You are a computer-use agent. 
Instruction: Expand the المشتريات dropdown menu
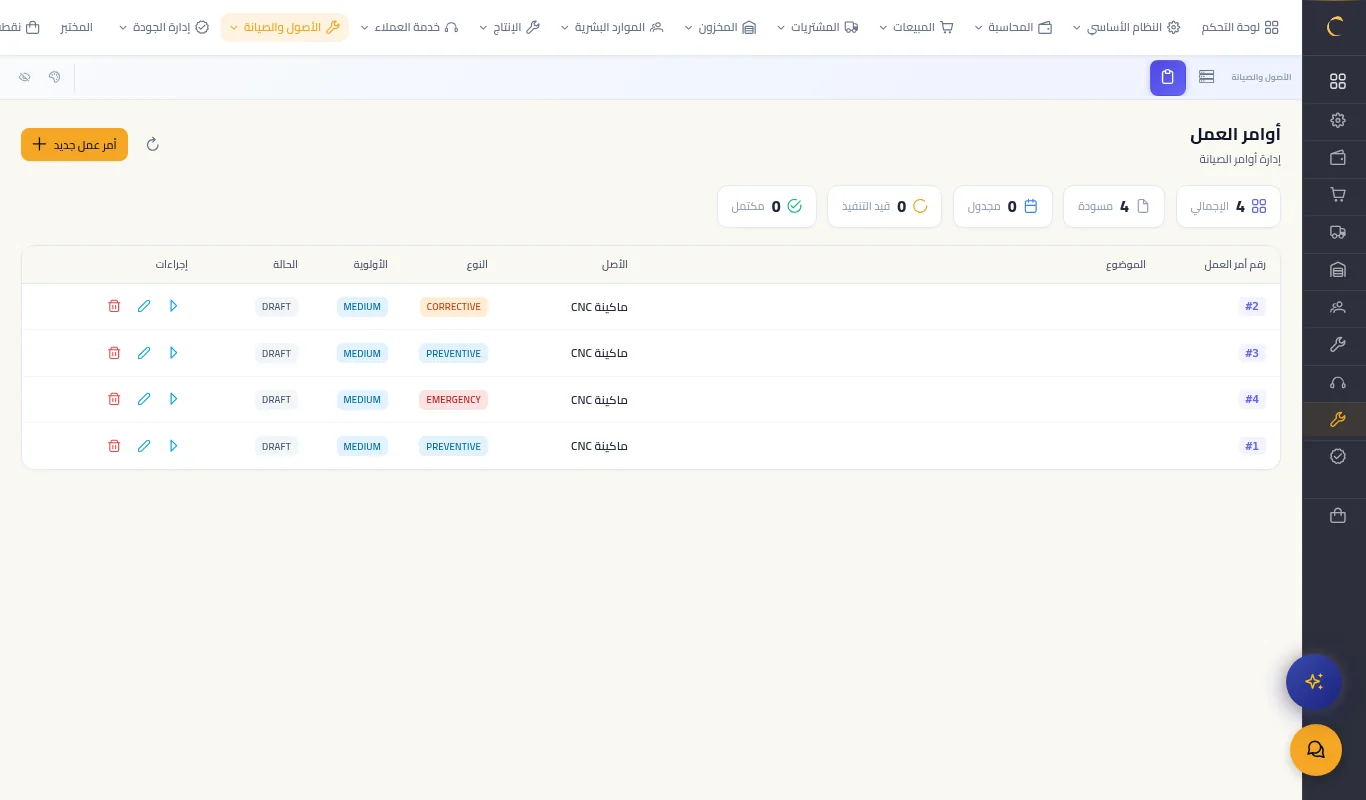[818, 27]
